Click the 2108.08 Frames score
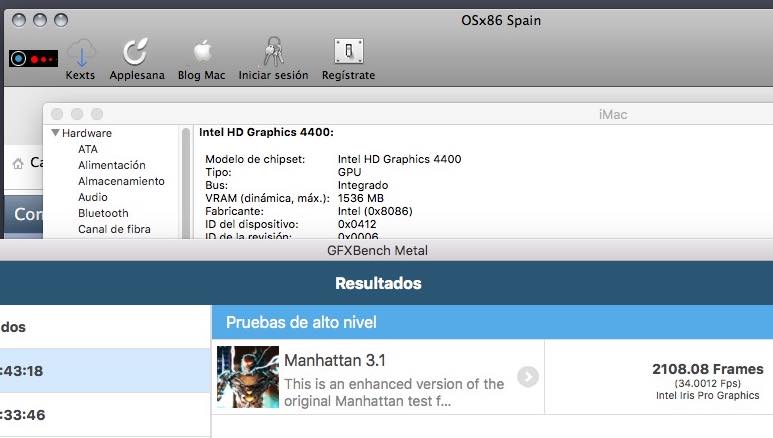 click(707, 369)
